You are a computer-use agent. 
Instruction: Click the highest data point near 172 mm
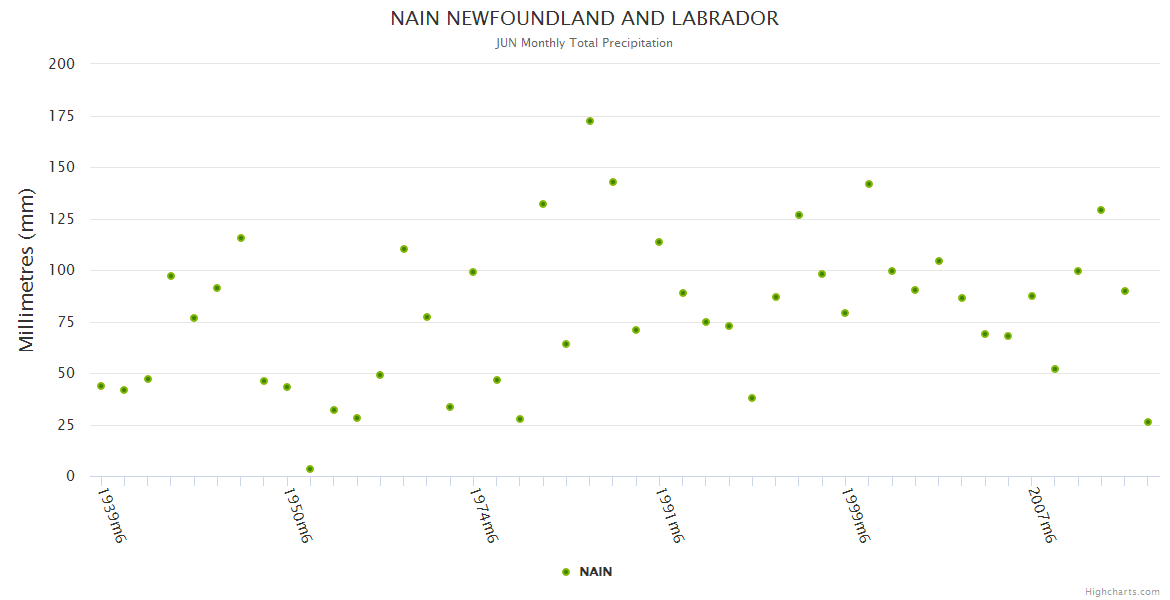(590, 121)
